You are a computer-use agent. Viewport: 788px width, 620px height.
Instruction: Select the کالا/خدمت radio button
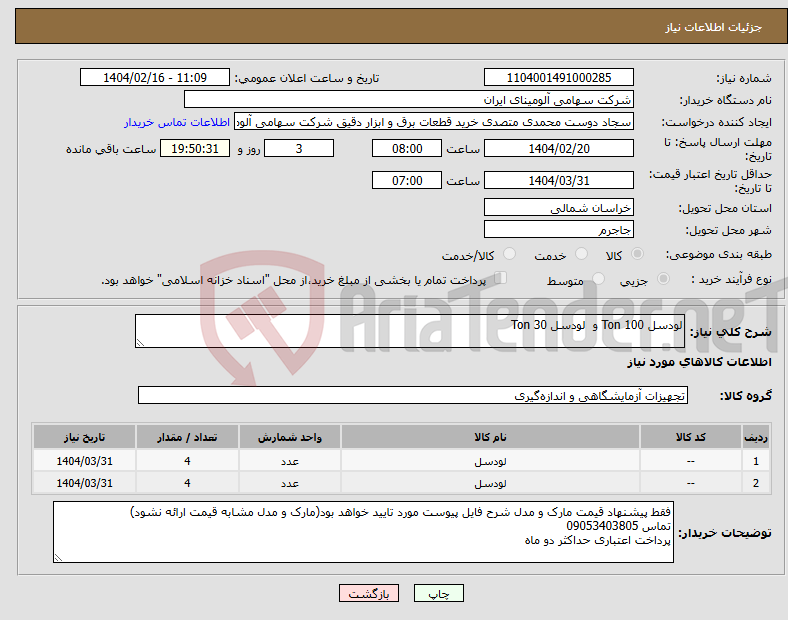coord(510,254)
